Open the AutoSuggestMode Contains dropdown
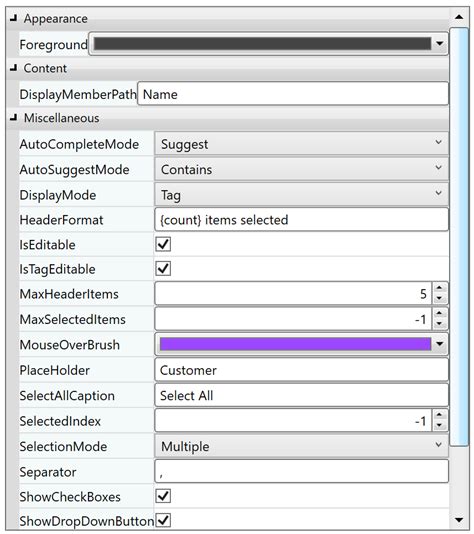474x534 pixels. tap(301, 169)
